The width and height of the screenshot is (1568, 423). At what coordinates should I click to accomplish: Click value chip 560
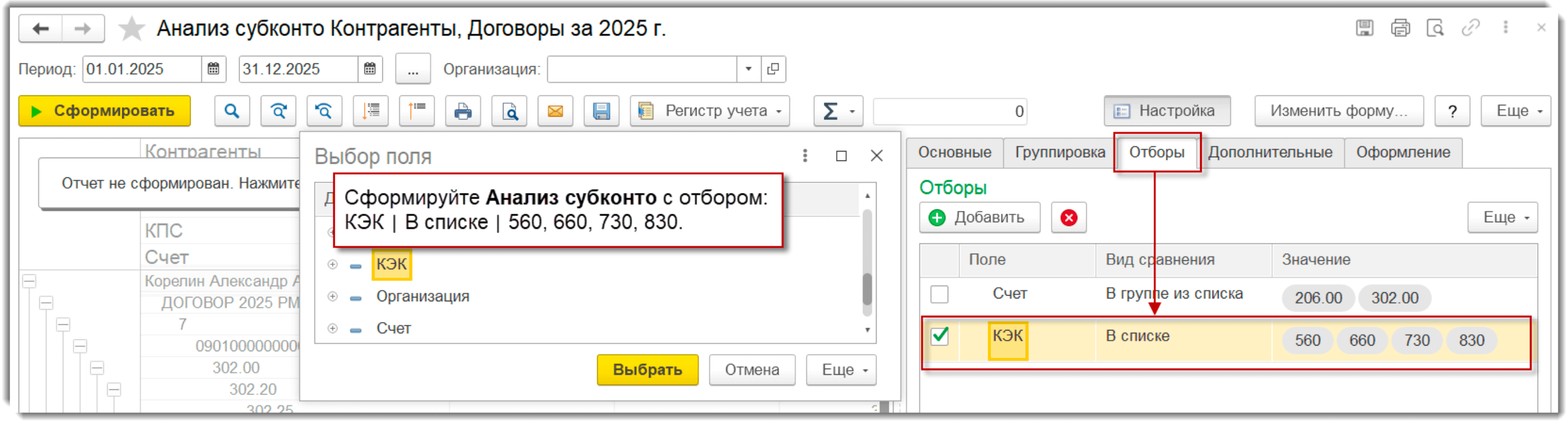click(x=1307, y=341)
